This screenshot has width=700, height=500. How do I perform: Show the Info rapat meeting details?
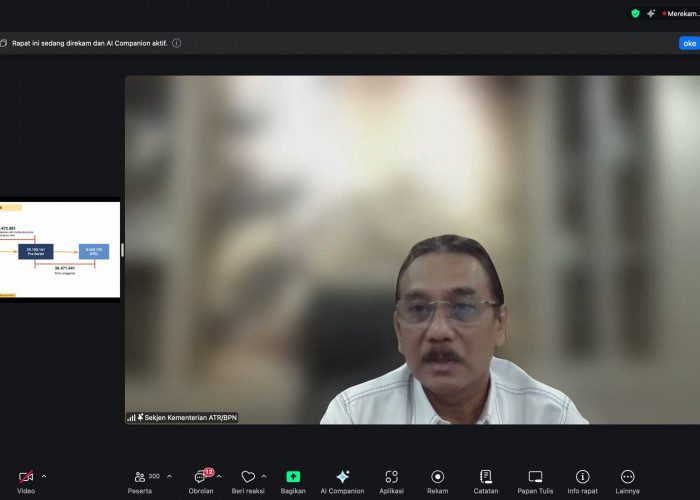[x=582, y=477]
